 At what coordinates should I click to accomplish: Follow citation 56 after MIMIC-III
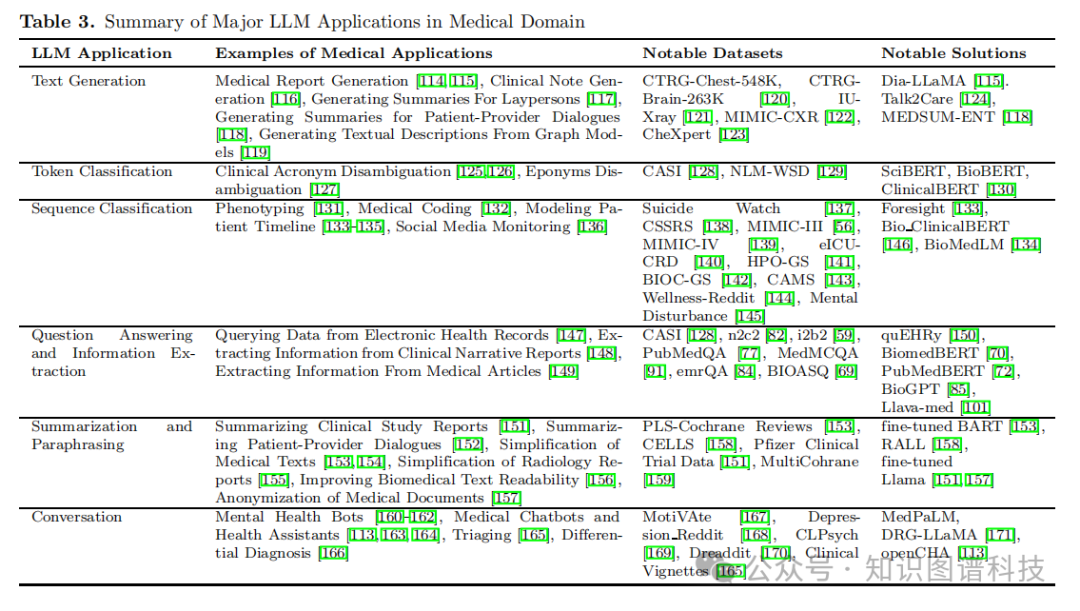pyautogui.click(x=844, y=227)
